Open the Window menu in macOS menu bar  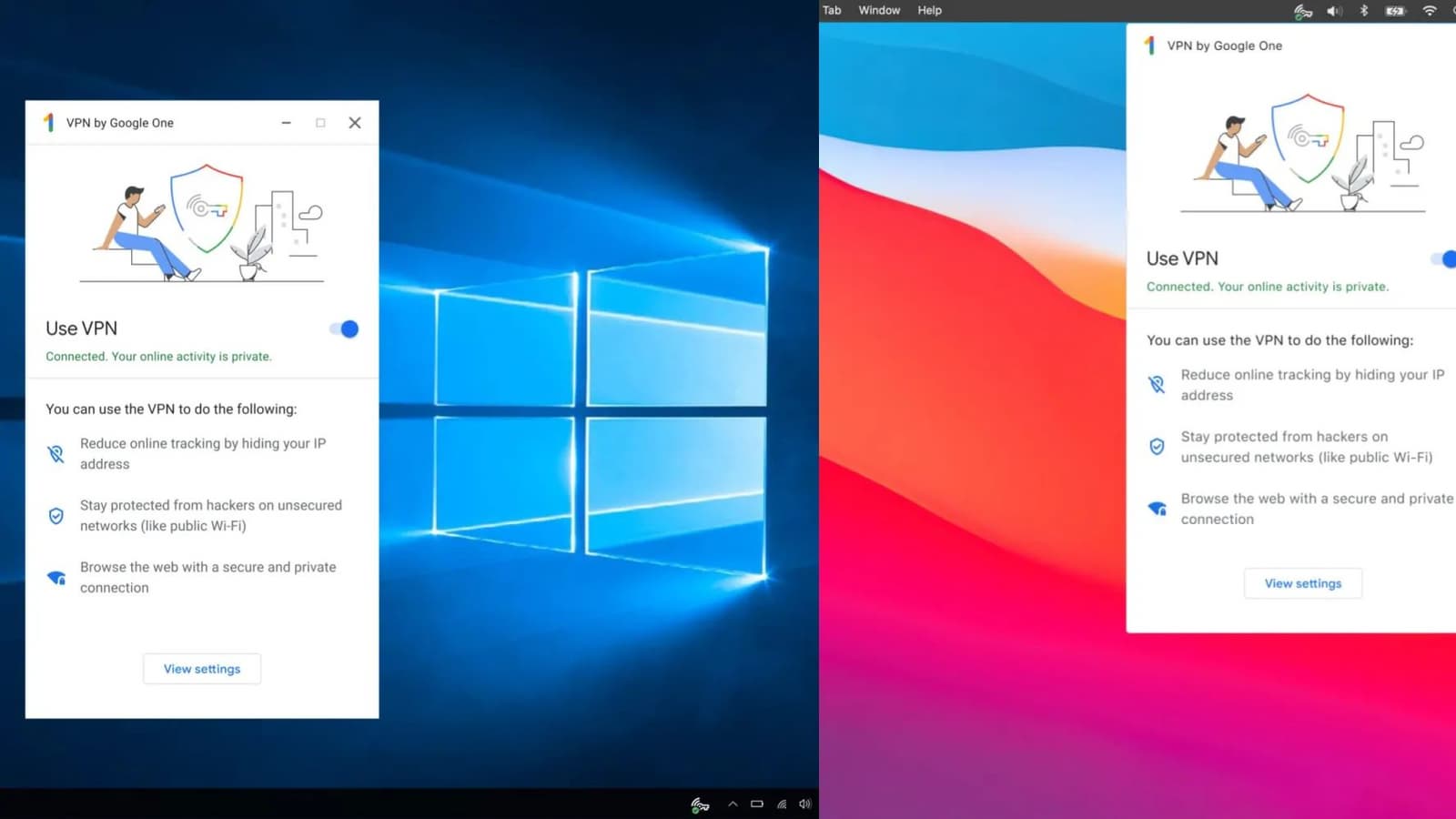tap(879, 10)
